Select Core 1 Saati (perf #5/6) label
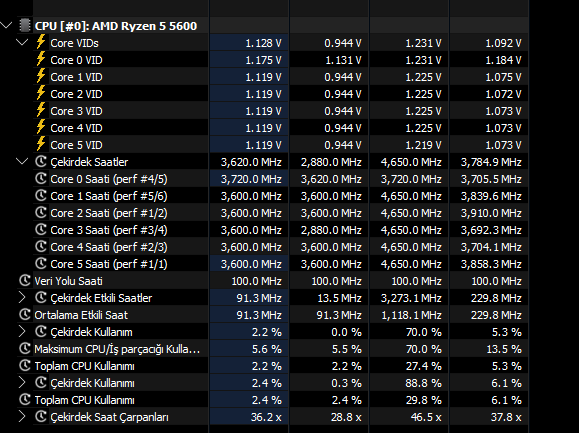This screenshot has width=579, height=433. 109,196
